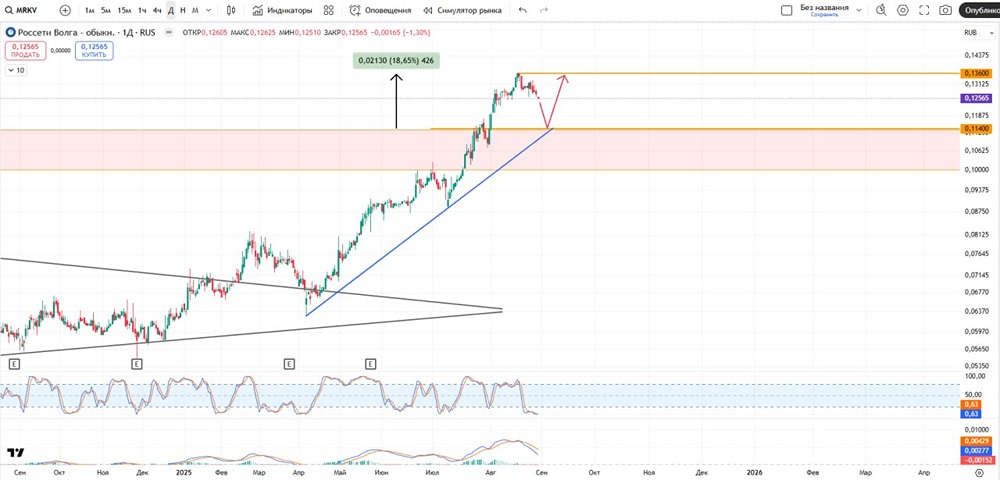This screenshot has width=1000, height=480.
Task: Click the orange 0,11400 price label
Action: click(x=976, y=129)
